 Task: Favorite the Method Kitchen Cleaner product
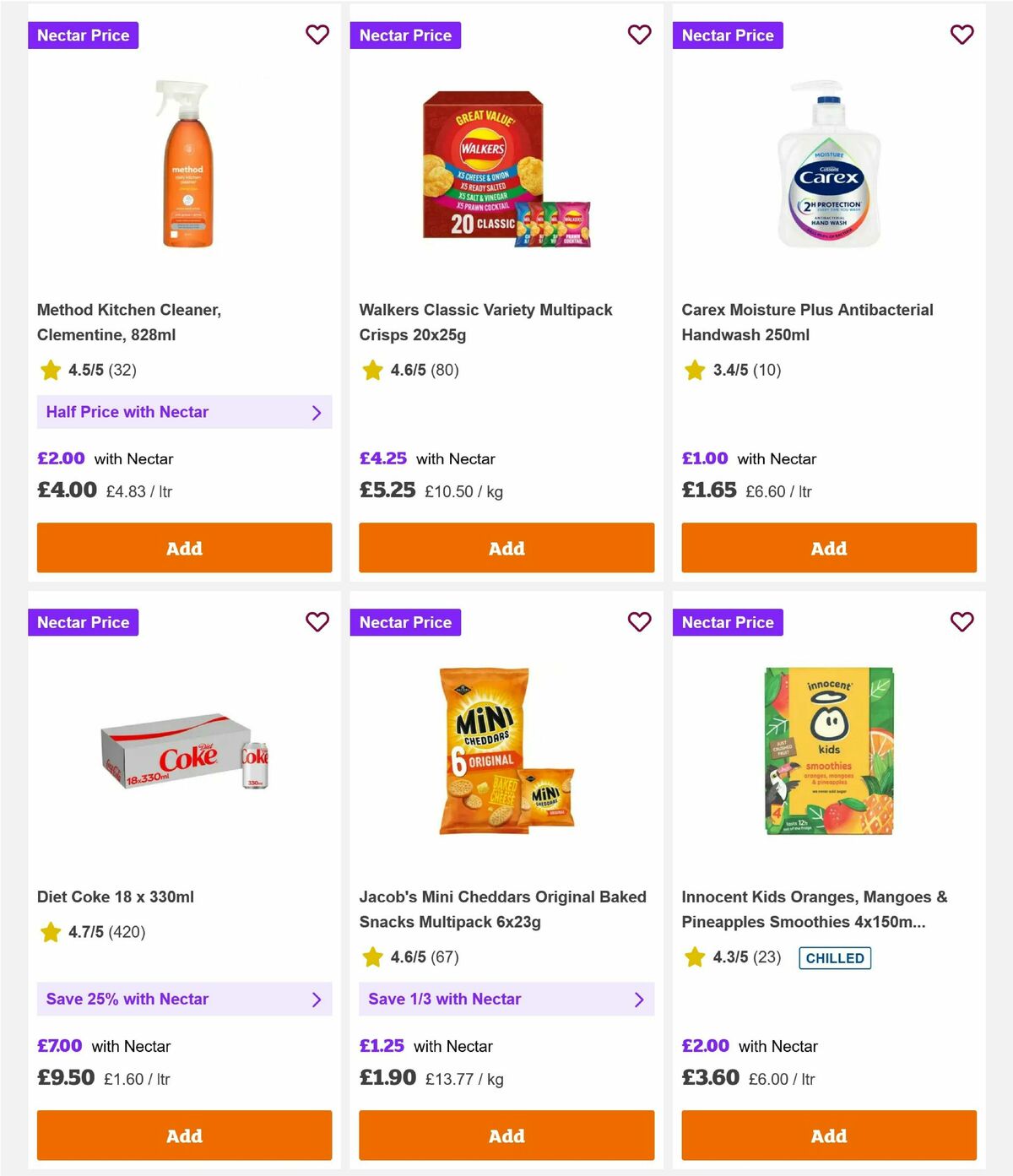click(317, 35)
